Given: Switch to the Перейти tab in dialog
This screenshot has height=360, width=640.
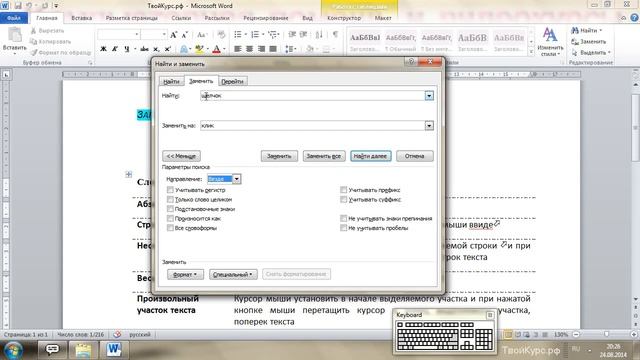Looking at the screenshot, I should (232, 82).
